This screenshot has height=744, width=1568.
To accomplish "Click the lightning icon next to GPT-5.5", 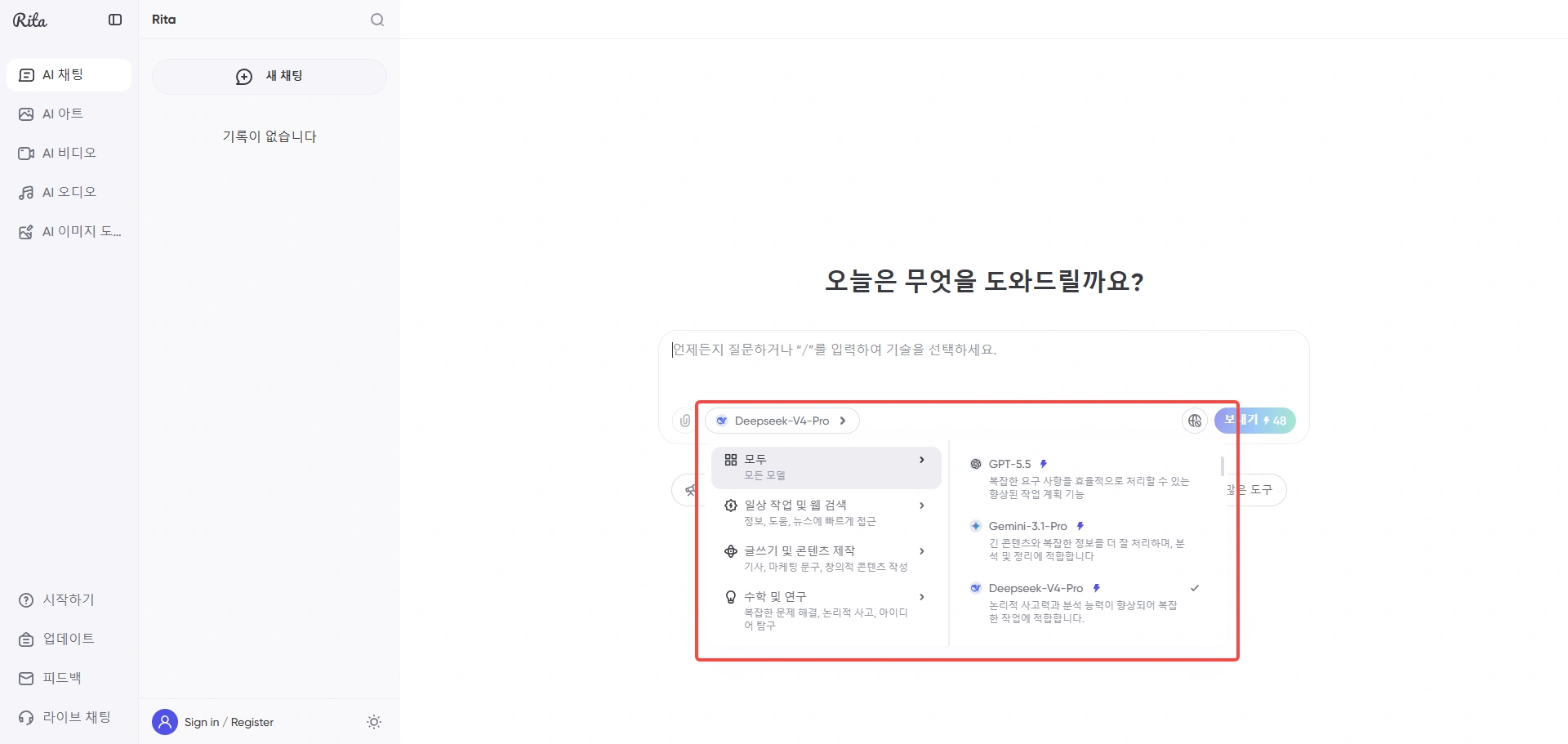I will (1043, 464).
